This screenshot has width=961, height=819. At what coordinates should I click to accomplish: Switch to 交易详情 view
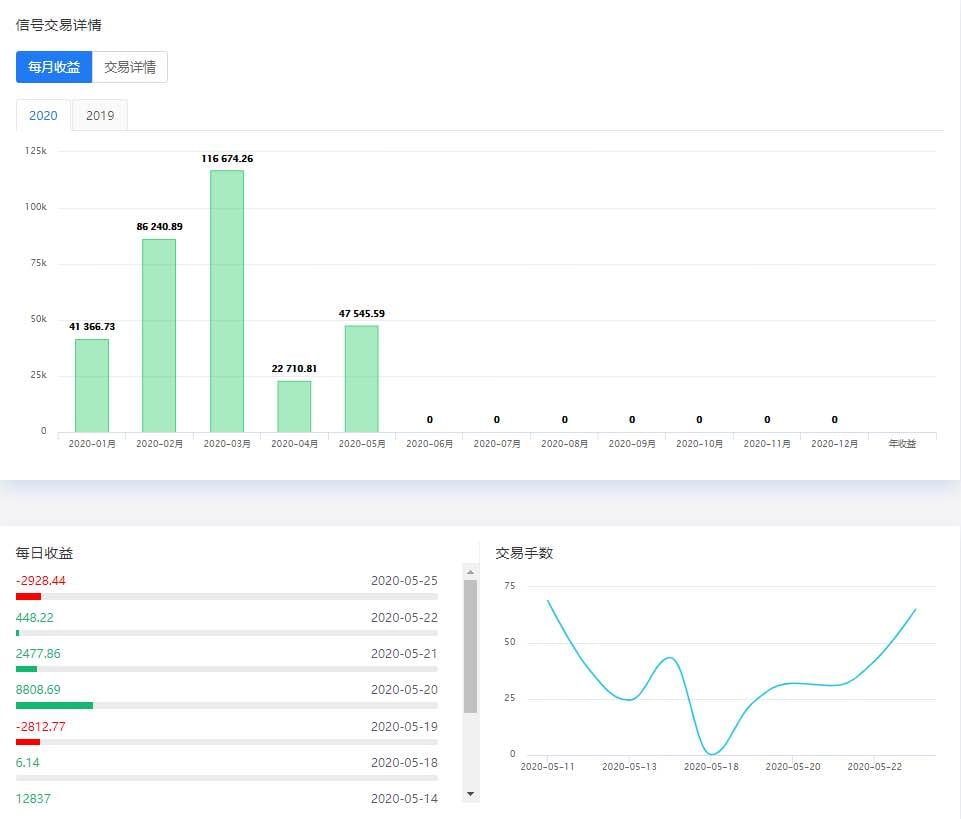coord(130,67)
